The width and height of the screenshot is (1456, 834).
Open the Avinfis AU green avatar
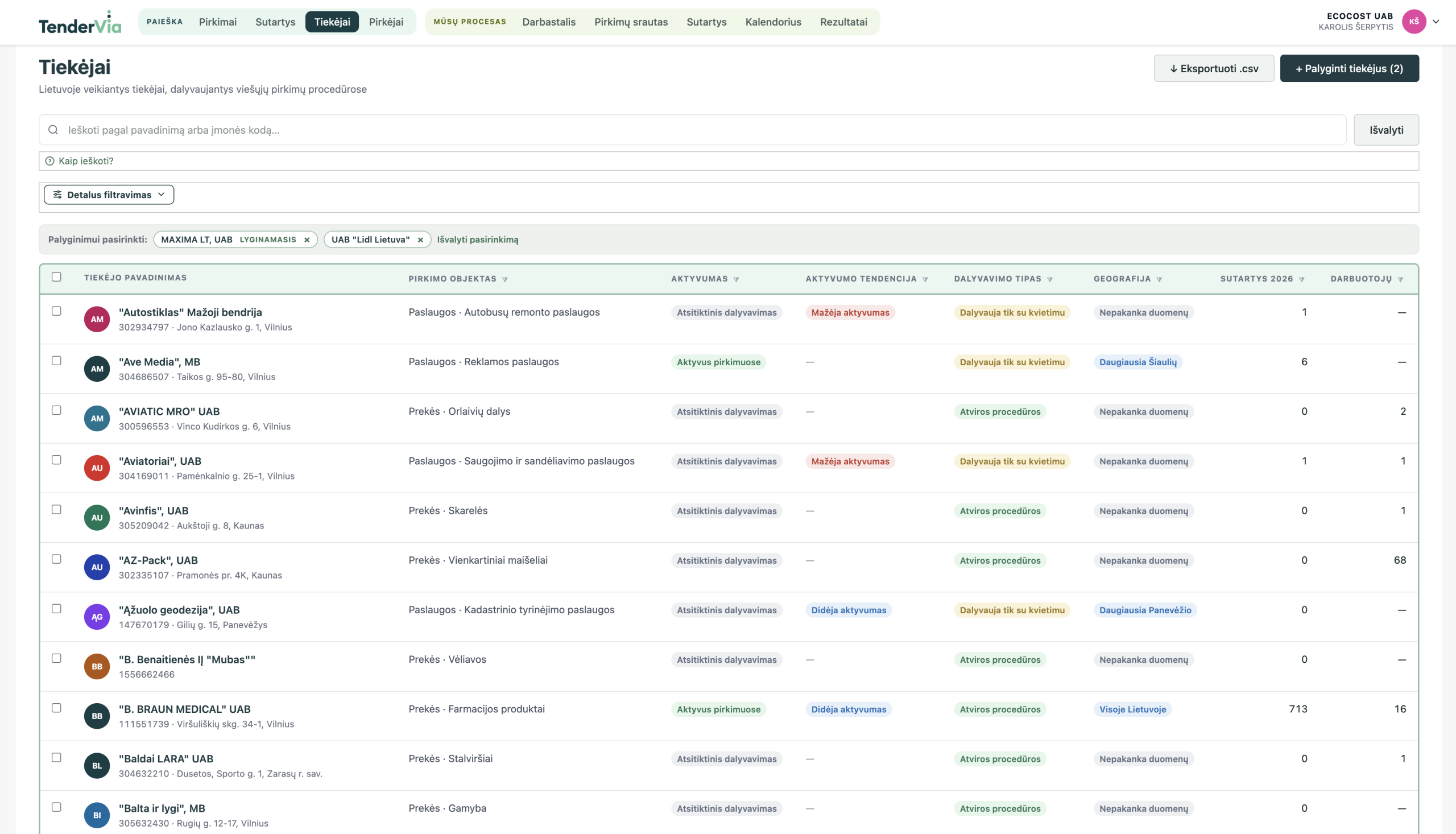click(97, 518)
